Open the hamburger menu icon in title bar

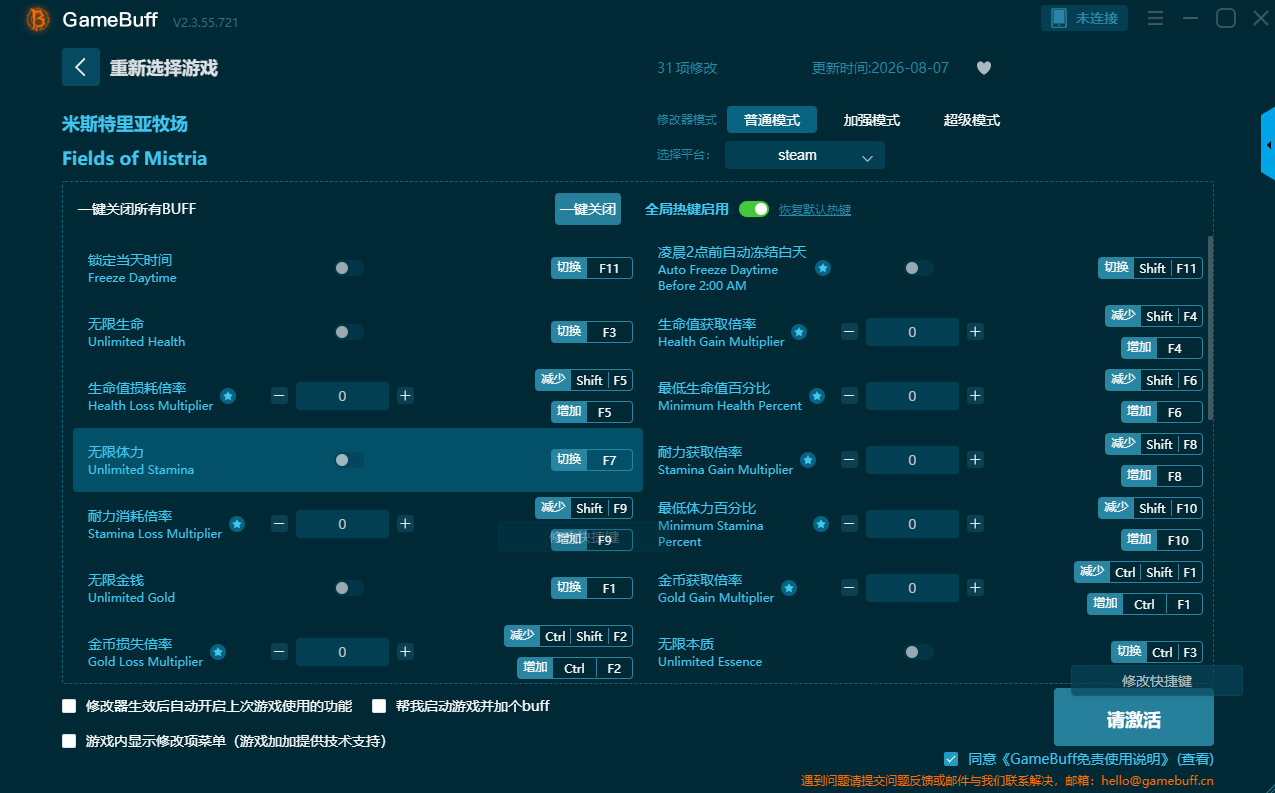[x=1155, y=19]
